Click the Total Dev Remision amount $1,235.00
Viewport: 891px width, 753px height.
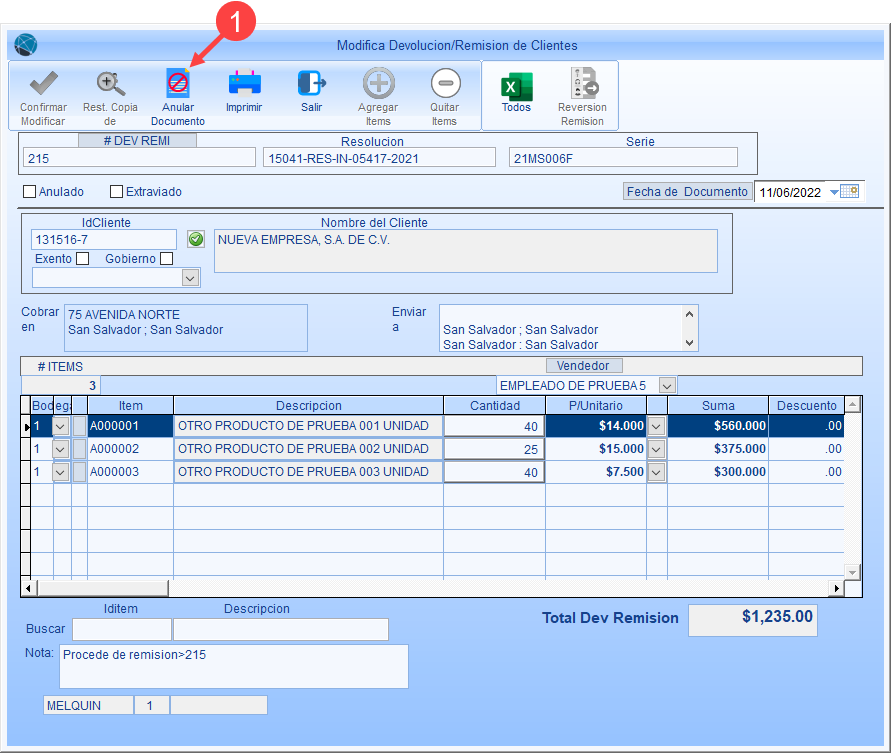[x=753, y=620]
